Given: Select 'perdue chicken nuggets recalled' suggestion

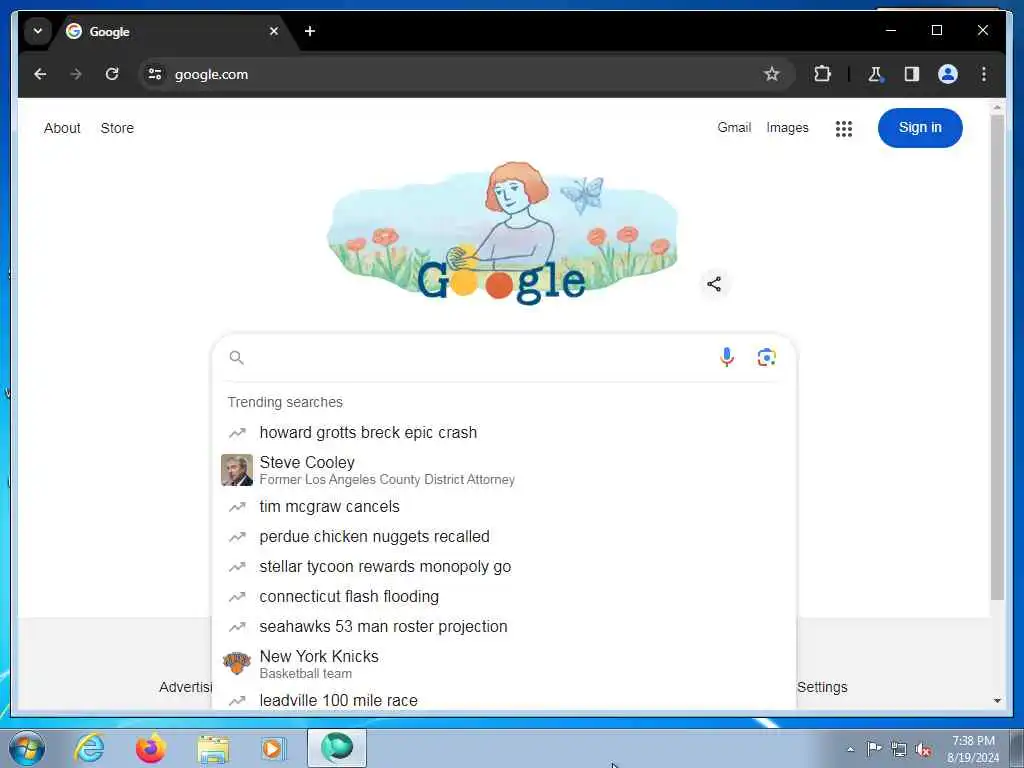Looking at the screenshot, I should click(x=504, y=537).
